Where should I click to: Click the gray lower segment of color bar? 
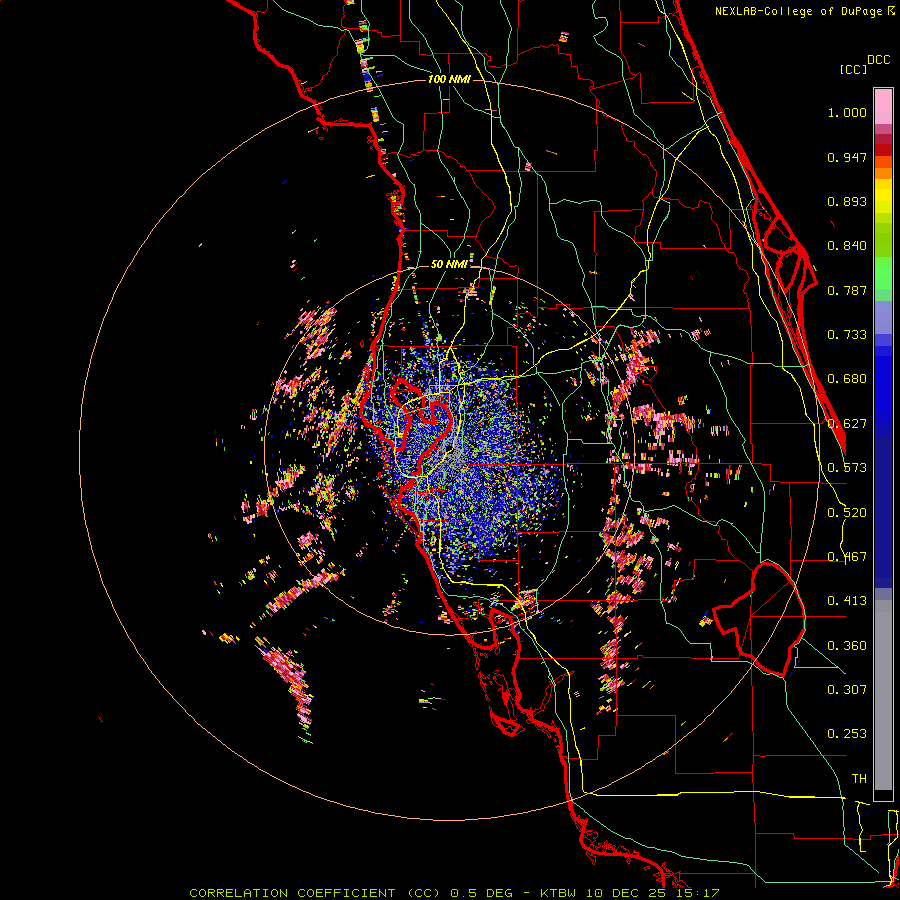pos(883,695)
